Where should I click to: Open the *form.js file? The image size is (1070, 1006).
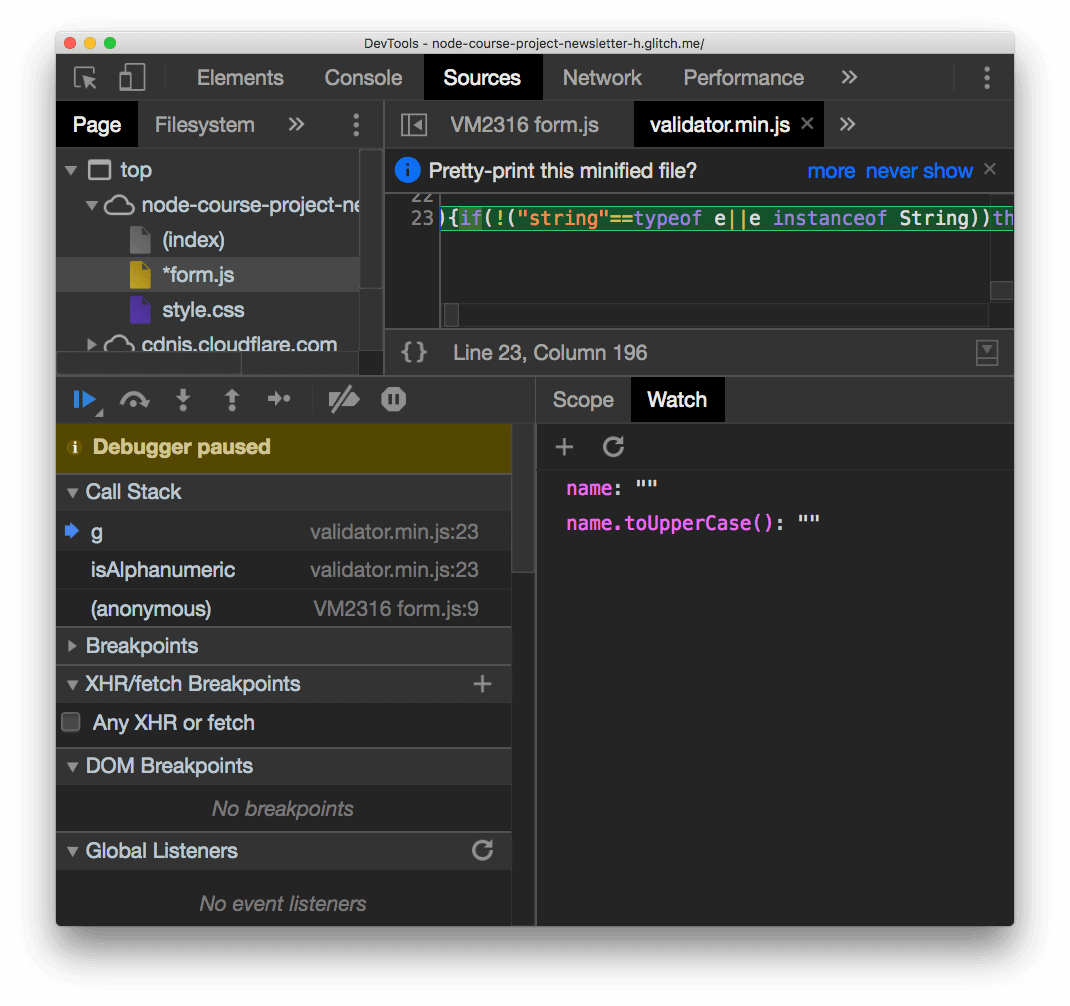[198, 275]
